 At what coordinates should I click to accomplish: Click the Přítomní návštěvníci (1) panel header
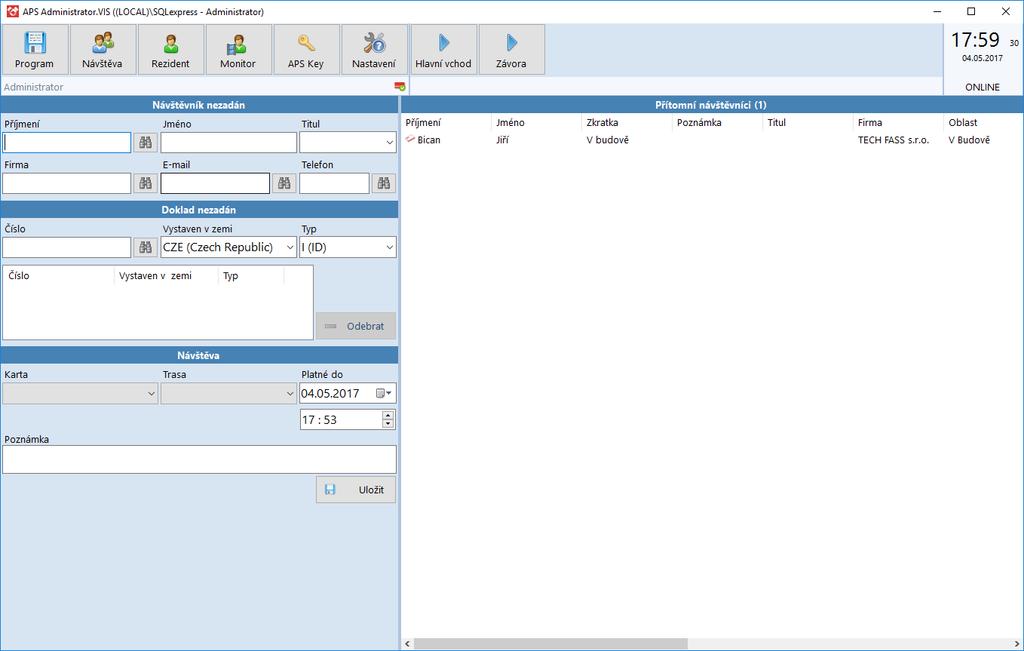tap(711, 104)
